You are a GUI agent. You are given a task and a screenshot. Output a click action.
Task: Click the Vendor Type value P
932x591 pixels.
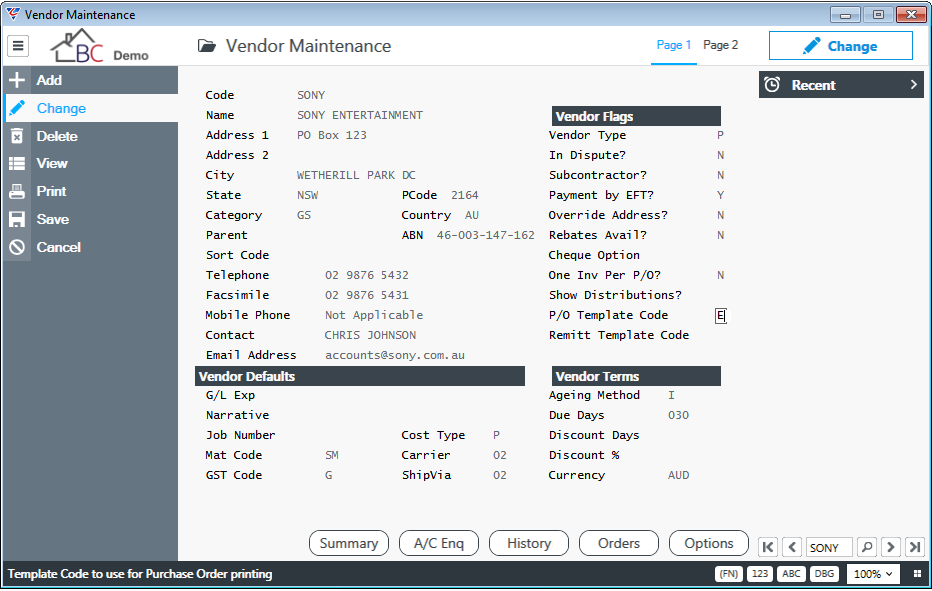pyautogui.click(x=720, y=136)
